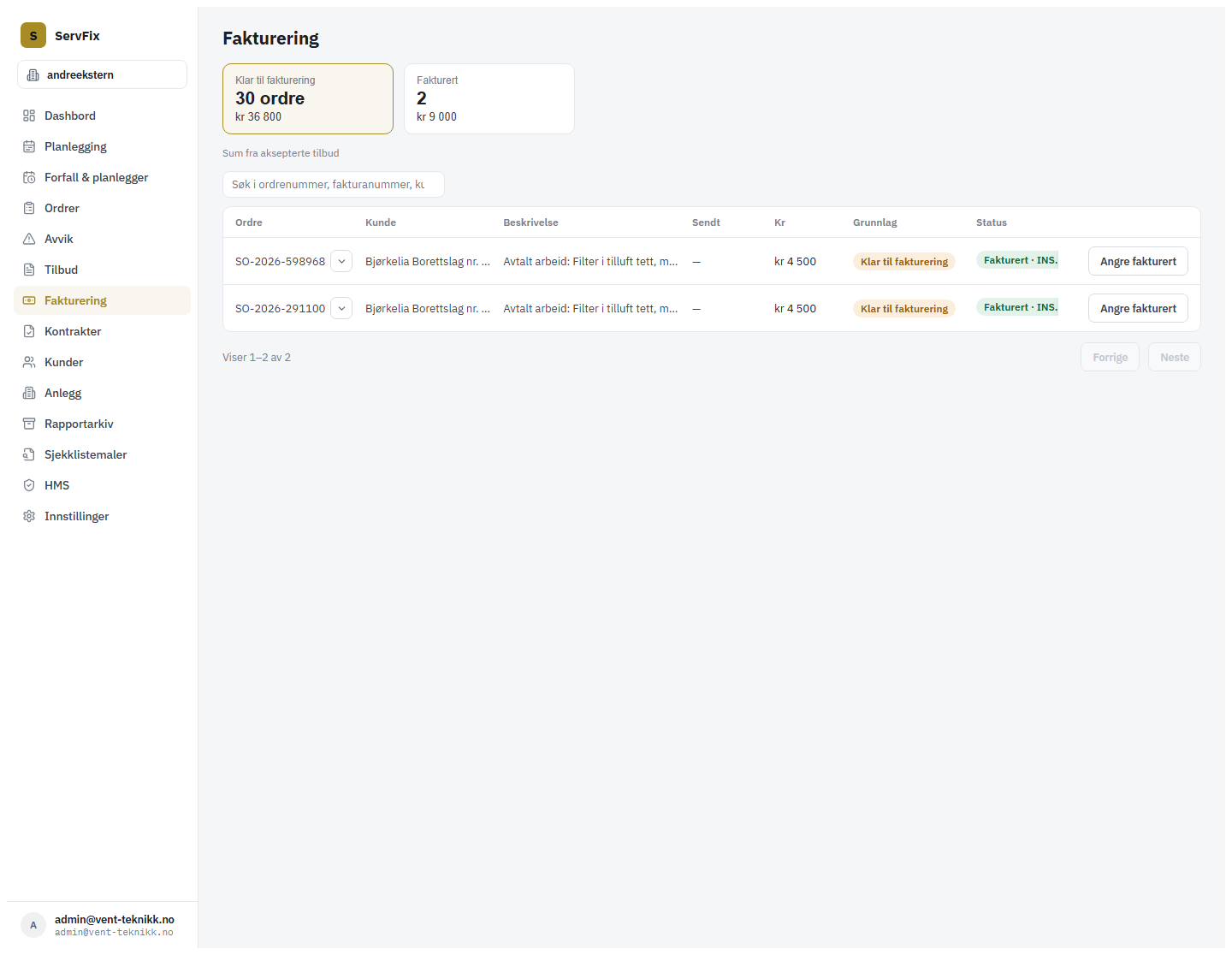Viewport: 1232px width, 955px height.
Task: Click the Sendt column header
Action: click(706, 222)
